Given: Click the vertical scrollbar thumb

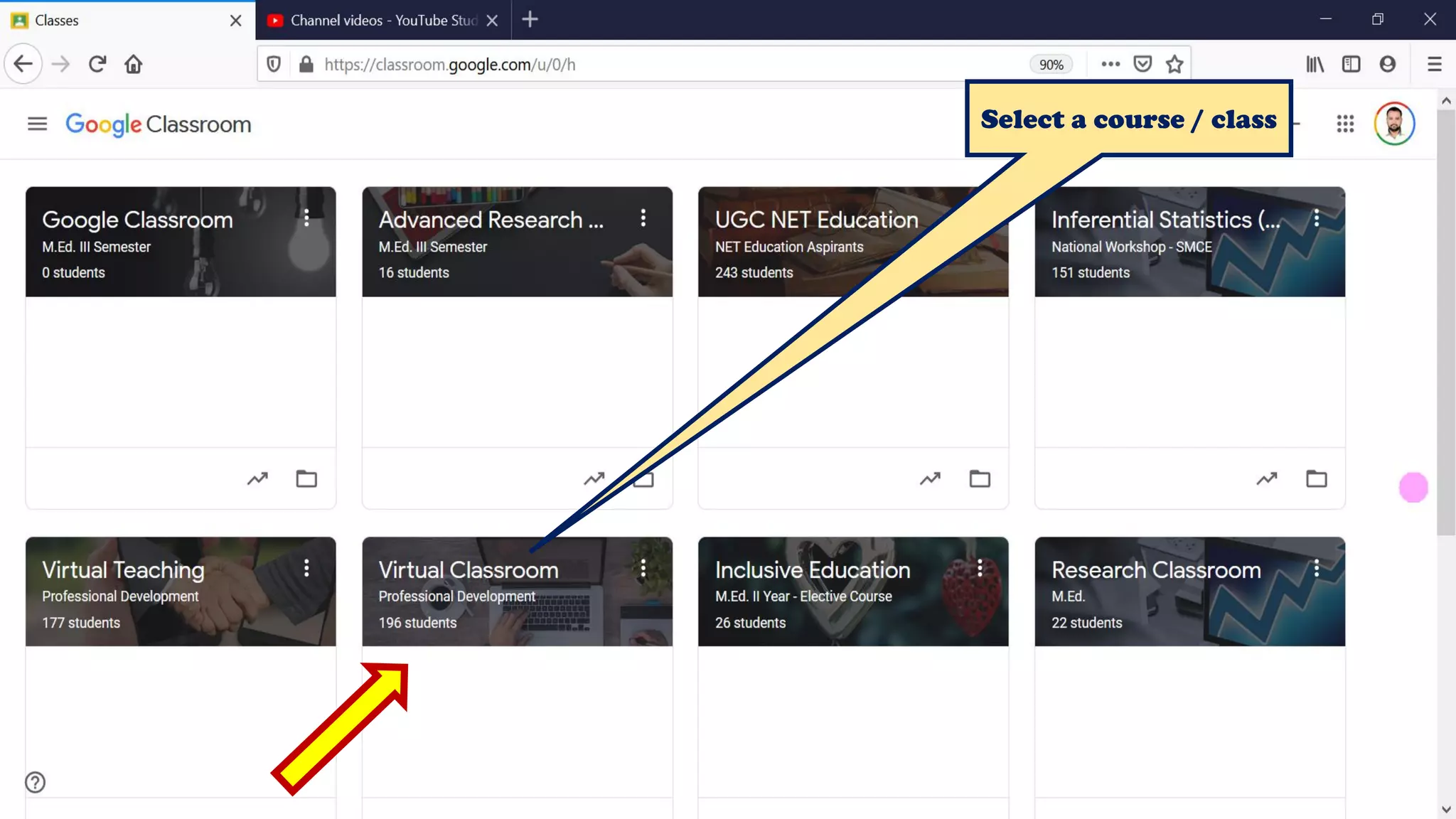Looking at the screenshot, I should (x=1446, y=322).
